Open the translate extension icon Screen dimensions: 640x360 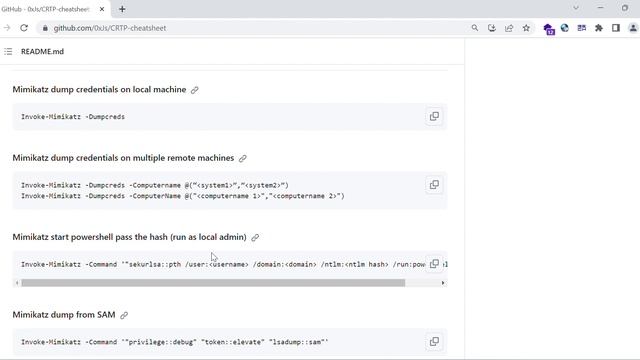pos(582,28)
